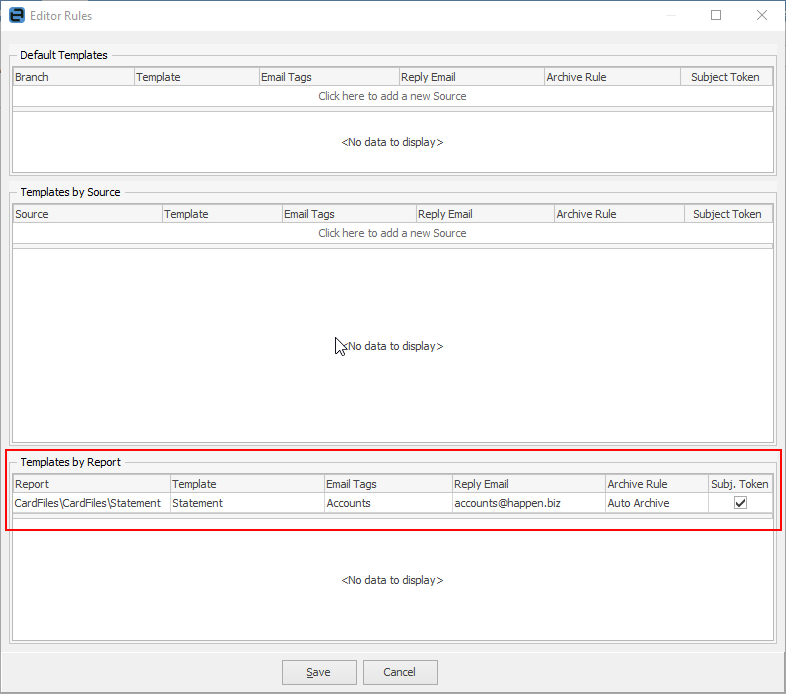Select the Statement template cell
Image resolution: width=786 pixels, height=694 pixels.
pyautogui.click(x=248, y=503)
